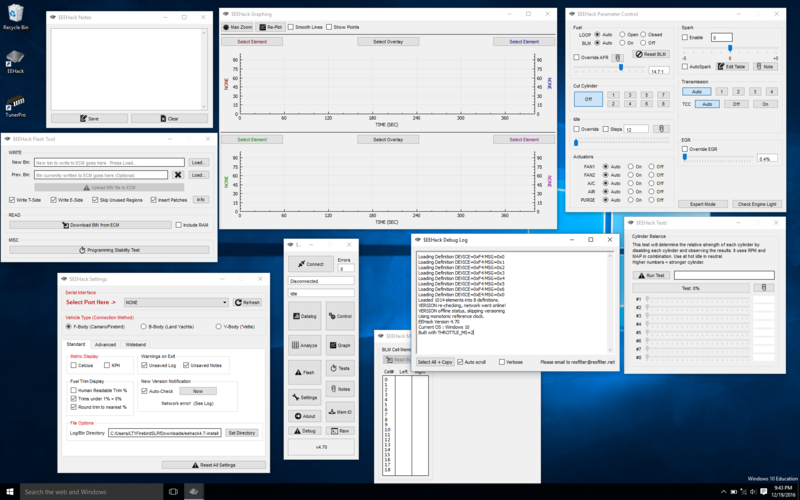Click the Check Engine Light button
Image resolution: width=800 pixels, height=500 pixels.
click(x=755, y=203)
